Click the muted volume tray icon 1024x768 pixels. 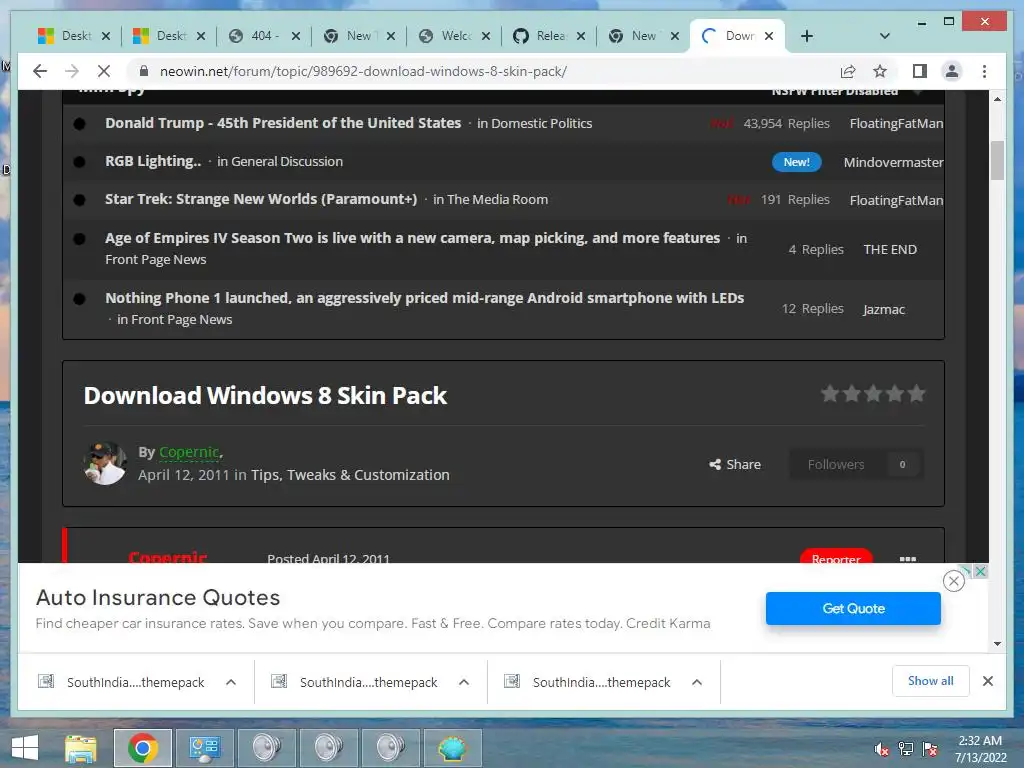[x=881, y=749]
